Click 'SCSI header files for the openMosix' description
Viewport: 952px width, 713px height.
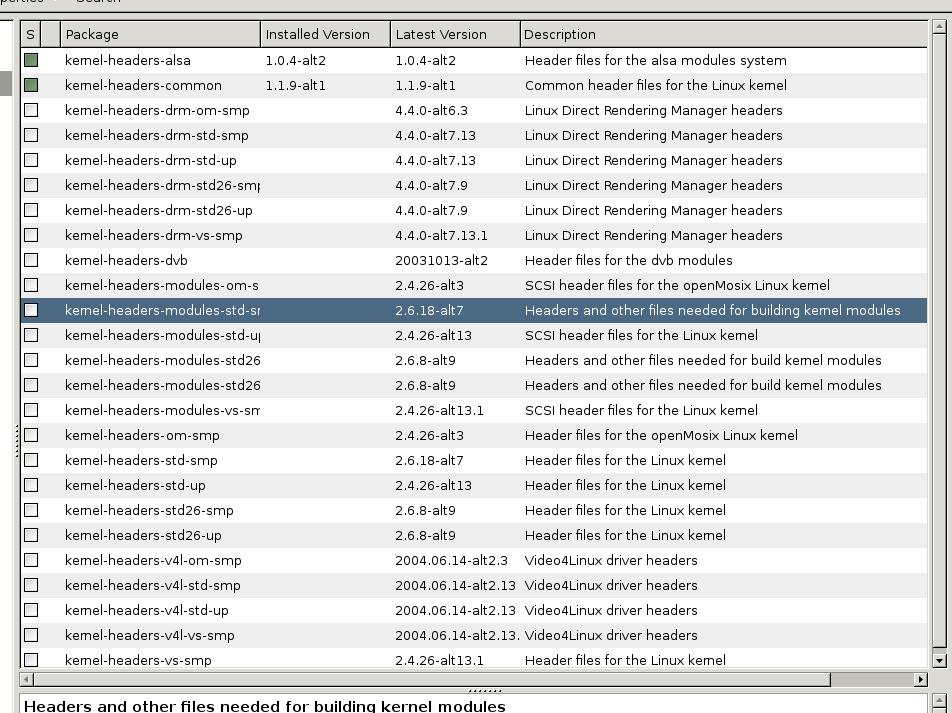coord(677,285)
